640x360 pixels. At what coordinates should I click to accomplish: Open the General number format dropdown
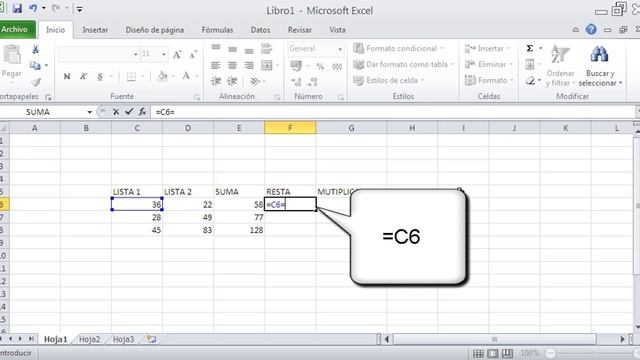click(x=340, y=49)
